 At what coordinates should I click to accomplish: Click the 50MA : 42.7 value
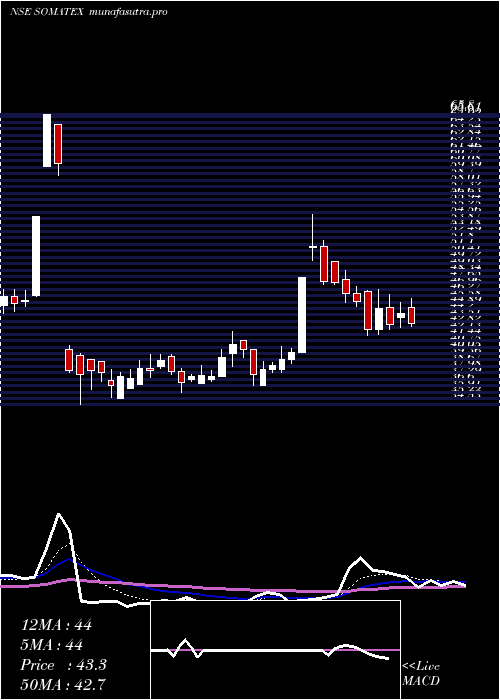(63, 684)
